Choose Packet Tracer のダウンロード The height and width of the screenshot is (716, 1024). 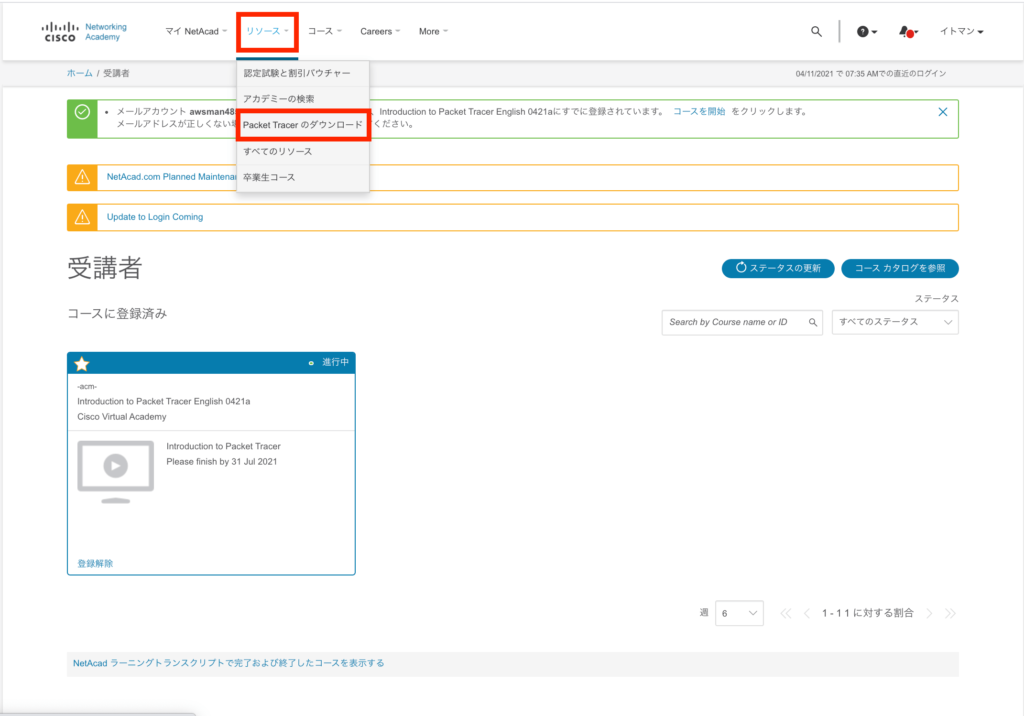click(303, 125)
